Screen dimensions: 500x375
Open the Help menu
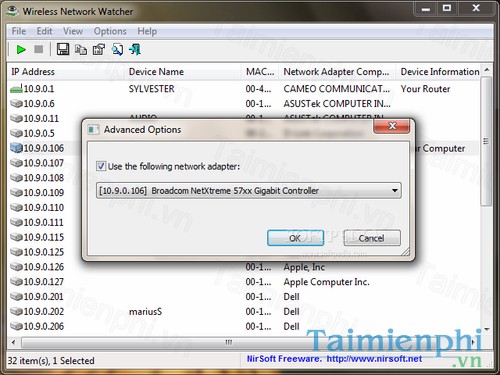coord(147,31)
